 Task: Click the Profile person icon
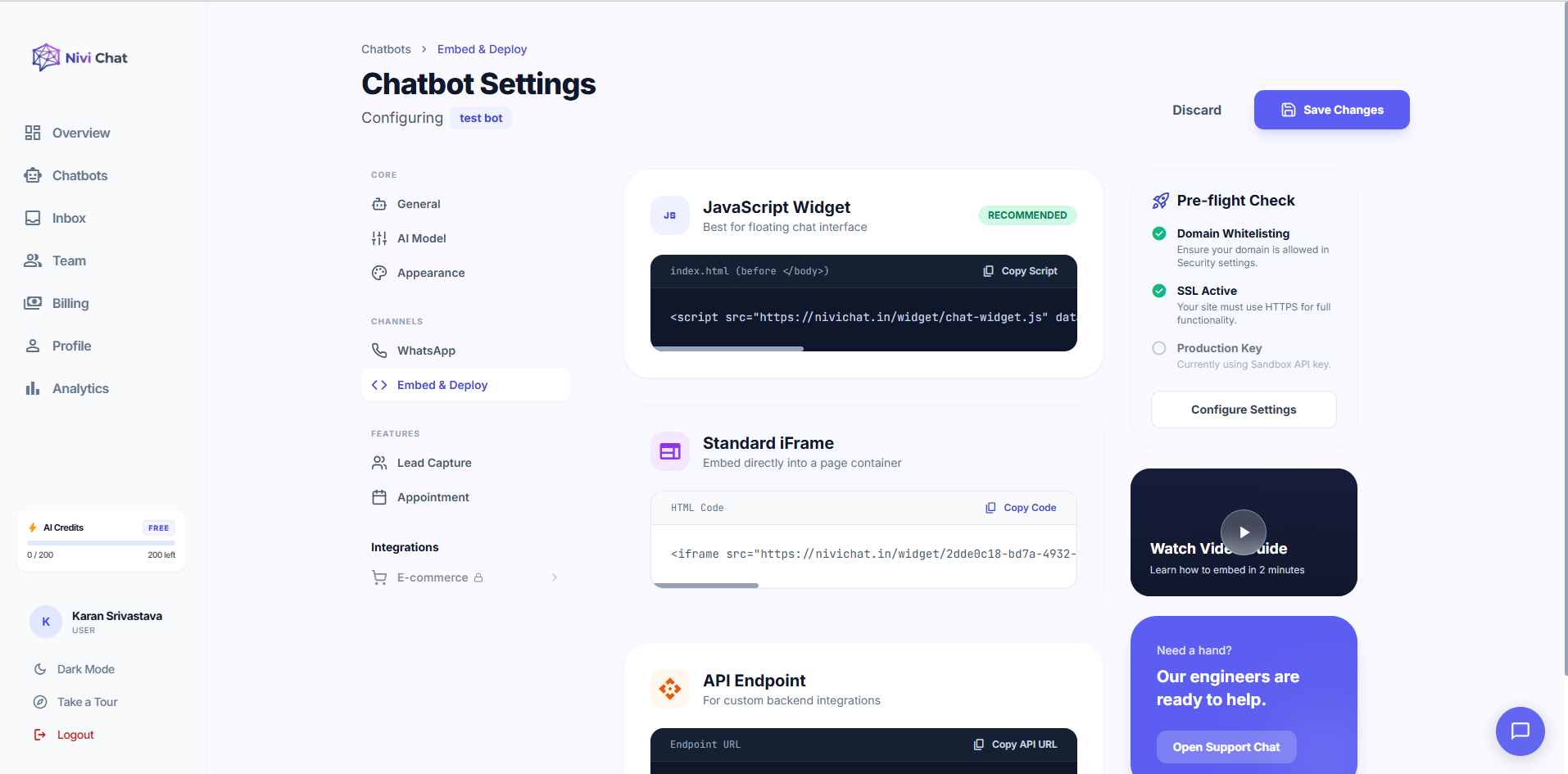coord(33,346)
